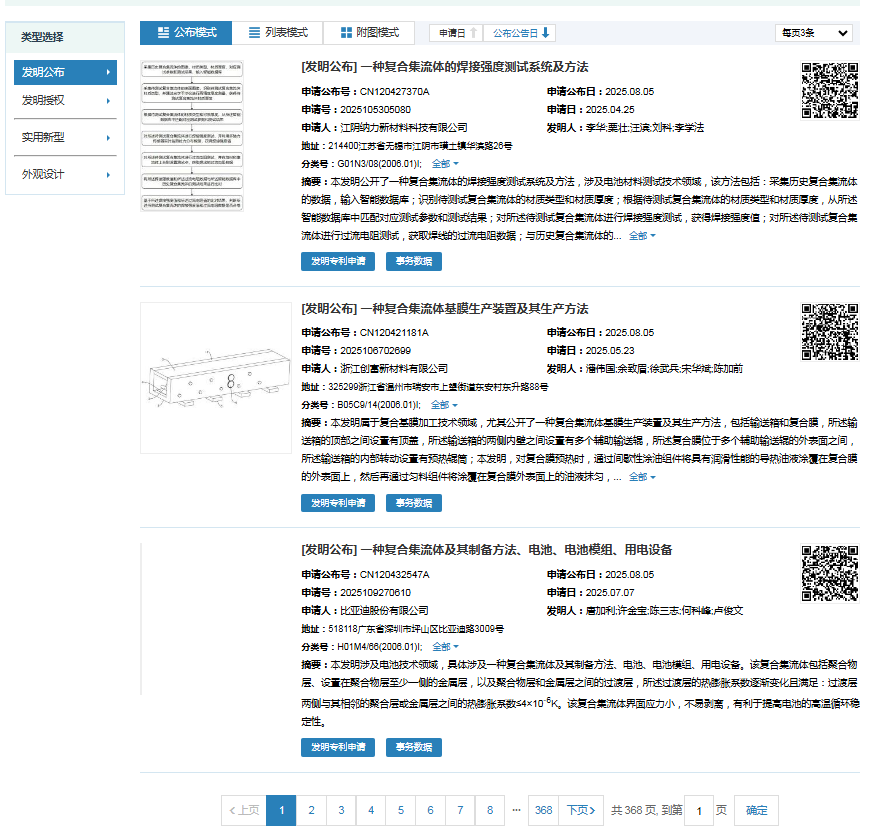877x837 pixels.
Task: Expand 全部 classification for G01N3/08
Action: 445,163
